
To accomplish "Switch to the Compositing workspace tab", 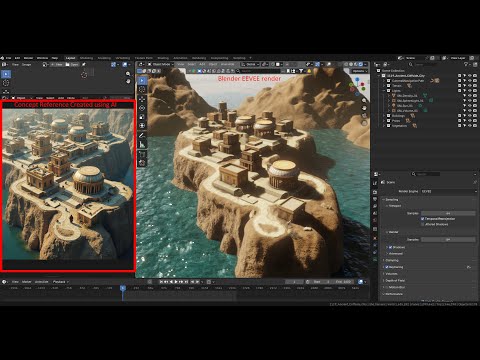I will pyautogui.click(x=219, y=58).
